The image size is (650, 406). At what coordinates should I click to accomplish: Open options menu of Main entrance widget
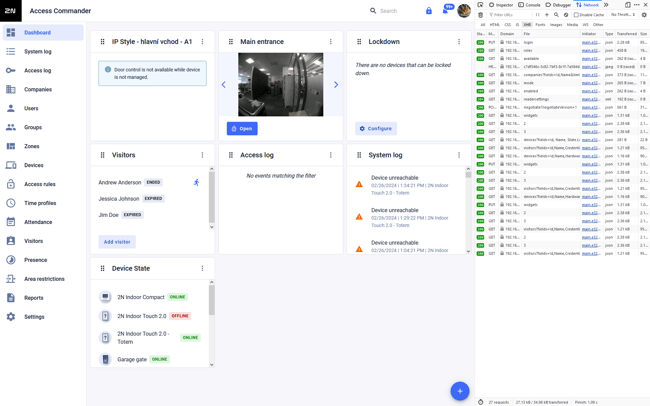(x=331, y=41)
